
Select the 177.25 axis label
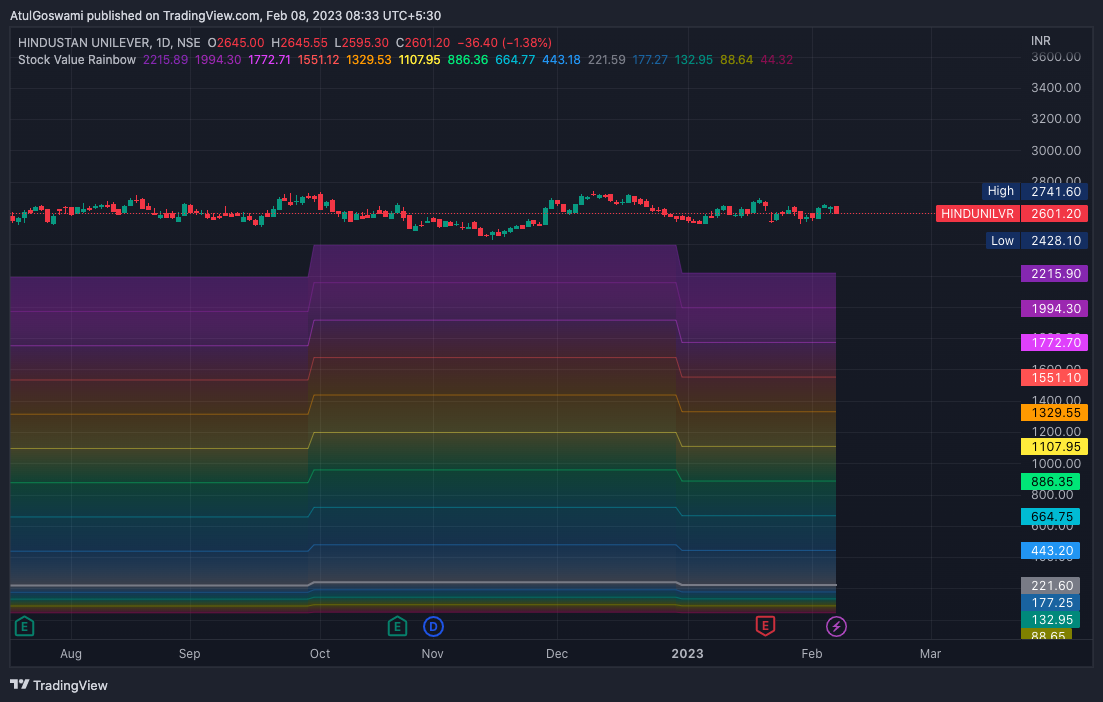click(x=1050, y=603)
